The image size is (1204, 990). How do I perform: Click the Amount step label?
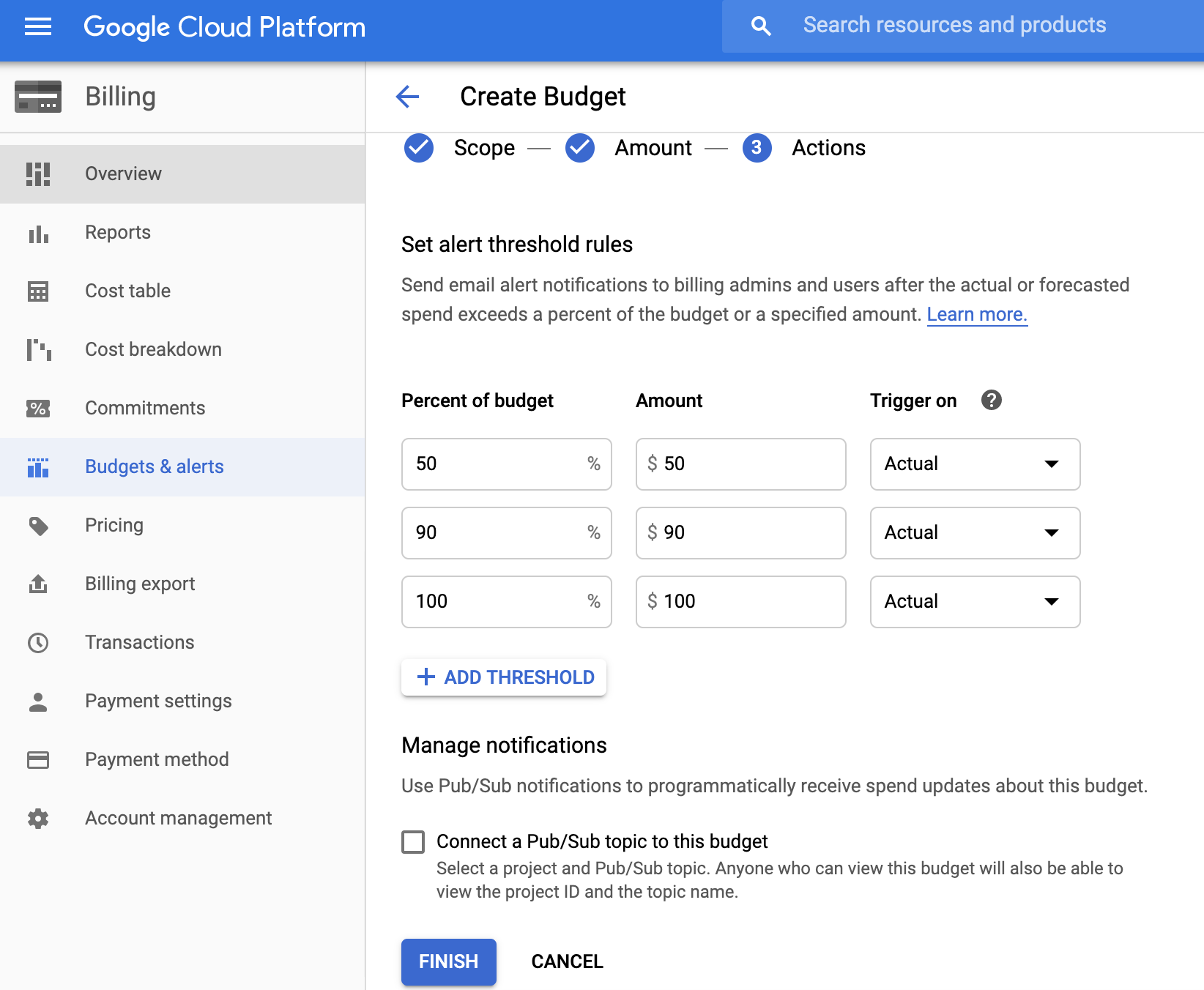653,148
